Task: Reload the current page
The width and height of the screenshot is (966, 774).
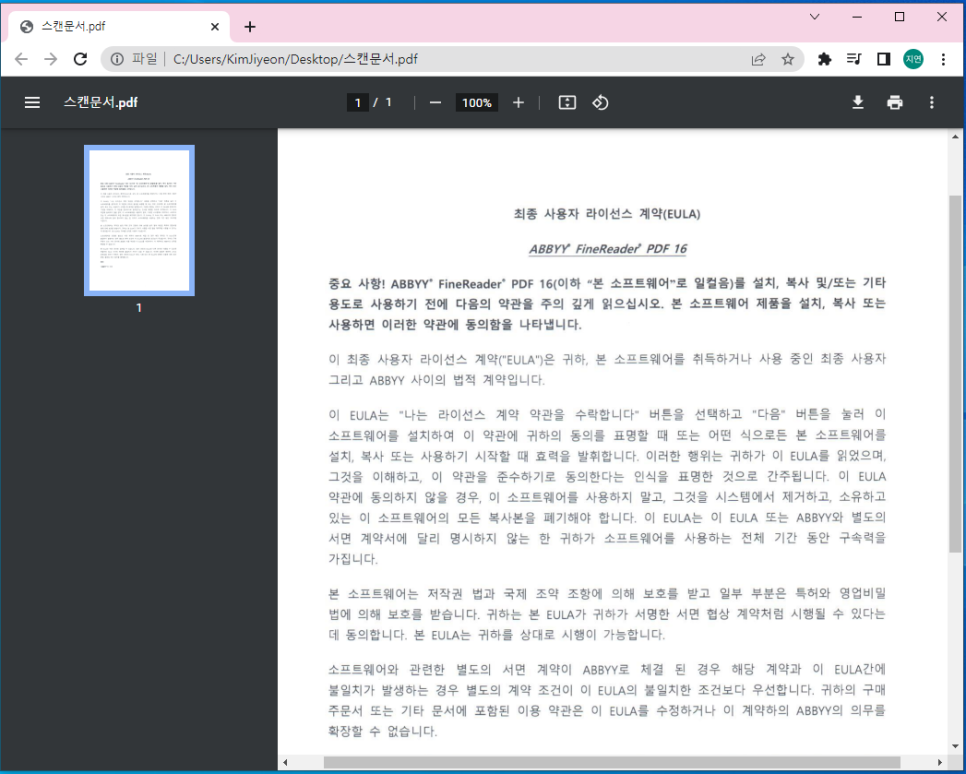Action: (80, 59)
